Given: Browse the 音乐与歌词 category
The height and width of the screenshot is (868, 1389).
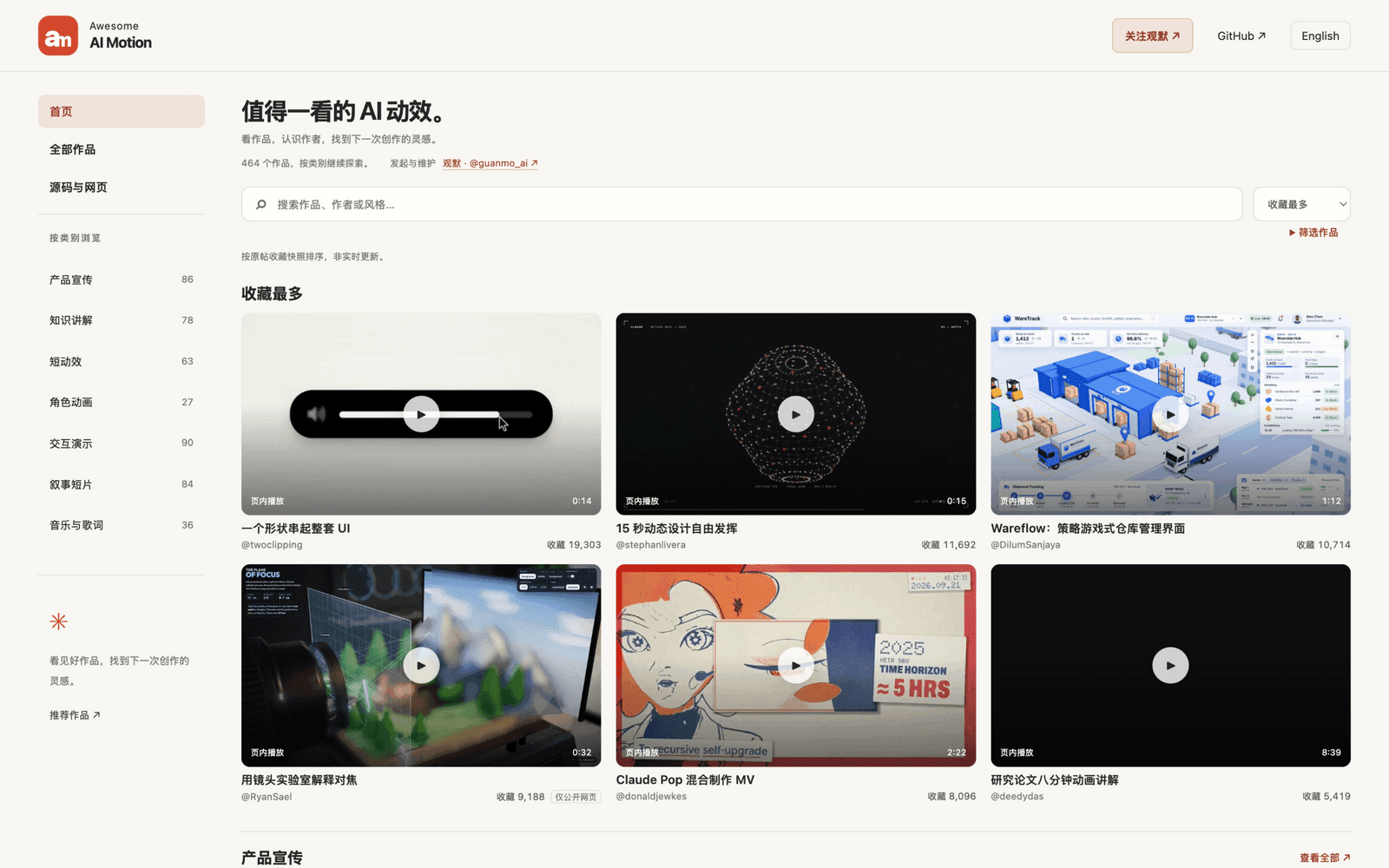Looking at the screenshot, I should (122, 525).
